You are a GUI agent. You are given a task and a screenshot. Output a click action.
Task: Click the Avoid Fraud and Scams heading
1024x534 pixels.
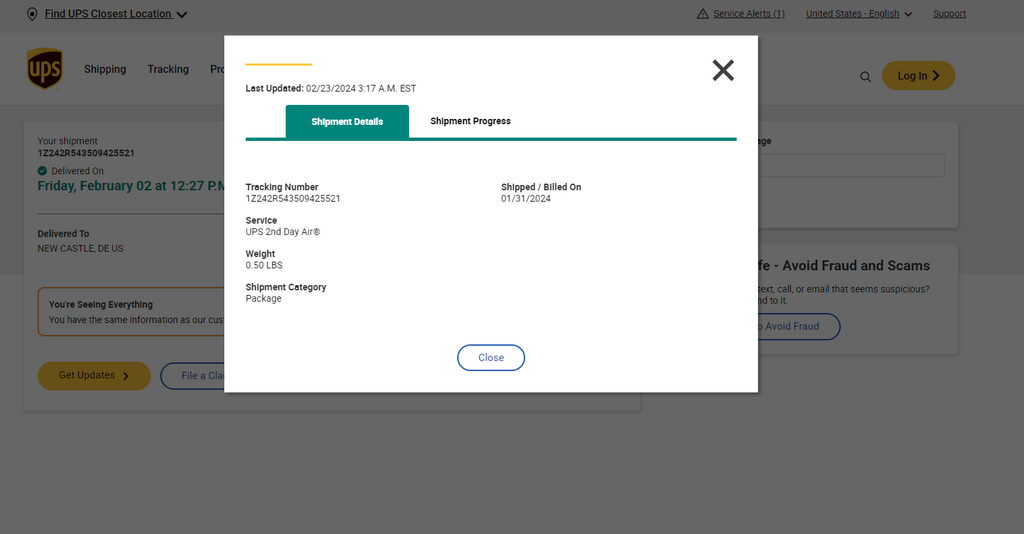click(x=844, y=266)
